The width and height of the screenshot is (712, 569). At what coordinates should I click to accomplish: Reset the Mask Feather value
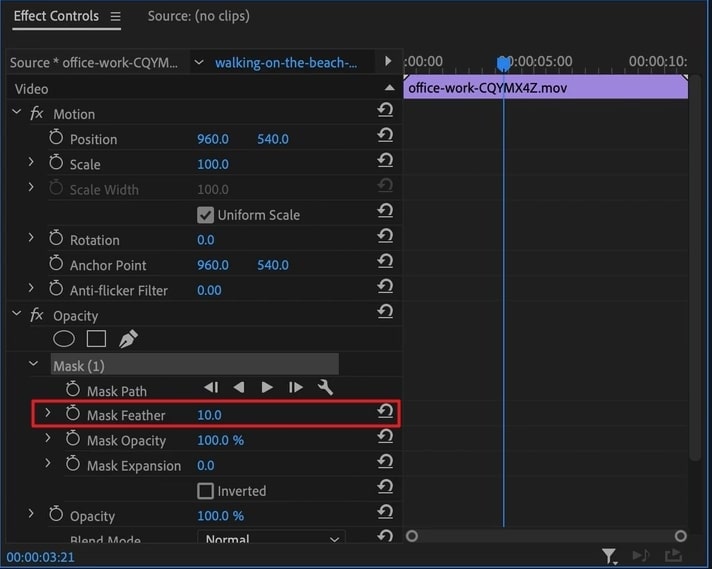(x=385, y=411)
